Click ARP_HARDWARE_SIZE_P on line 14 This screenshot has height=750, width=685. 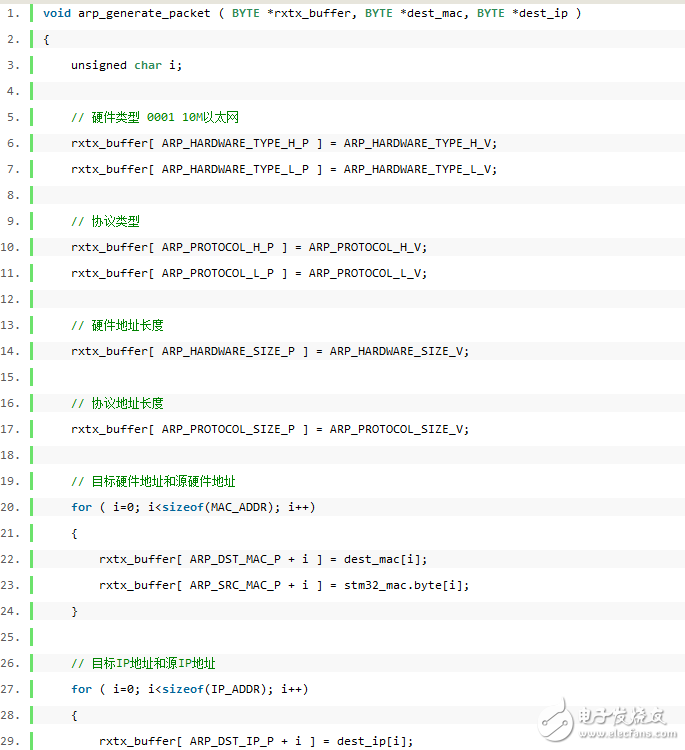click(228, 351)
